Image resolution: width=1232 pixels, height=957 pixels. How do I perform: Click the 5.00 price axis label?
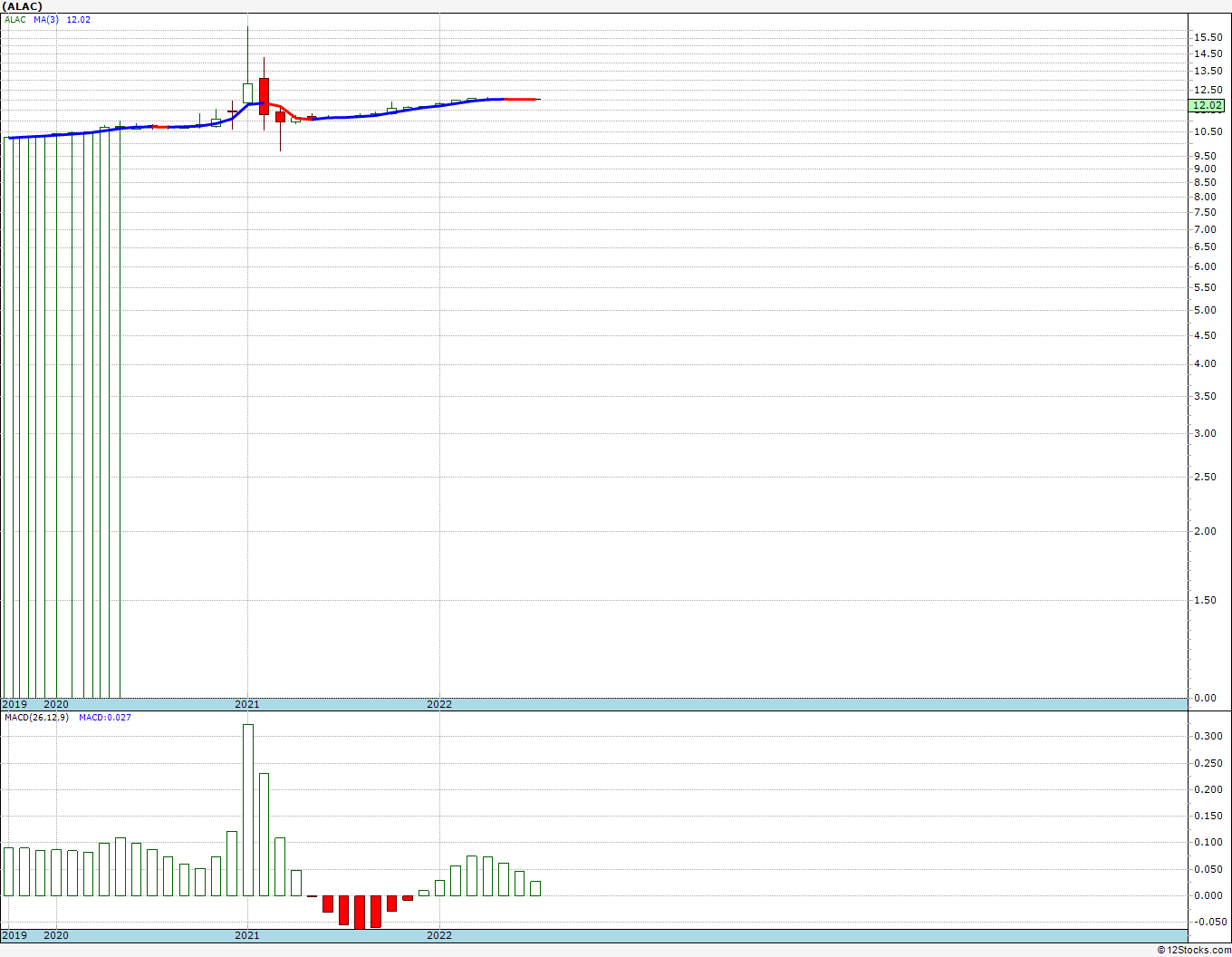tap(1205, 310)
